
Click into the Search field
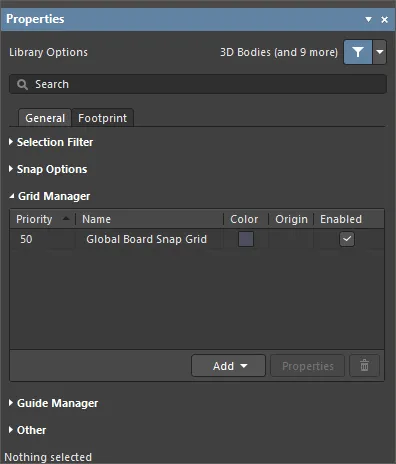pyautogui.click(x=198, y=84)
